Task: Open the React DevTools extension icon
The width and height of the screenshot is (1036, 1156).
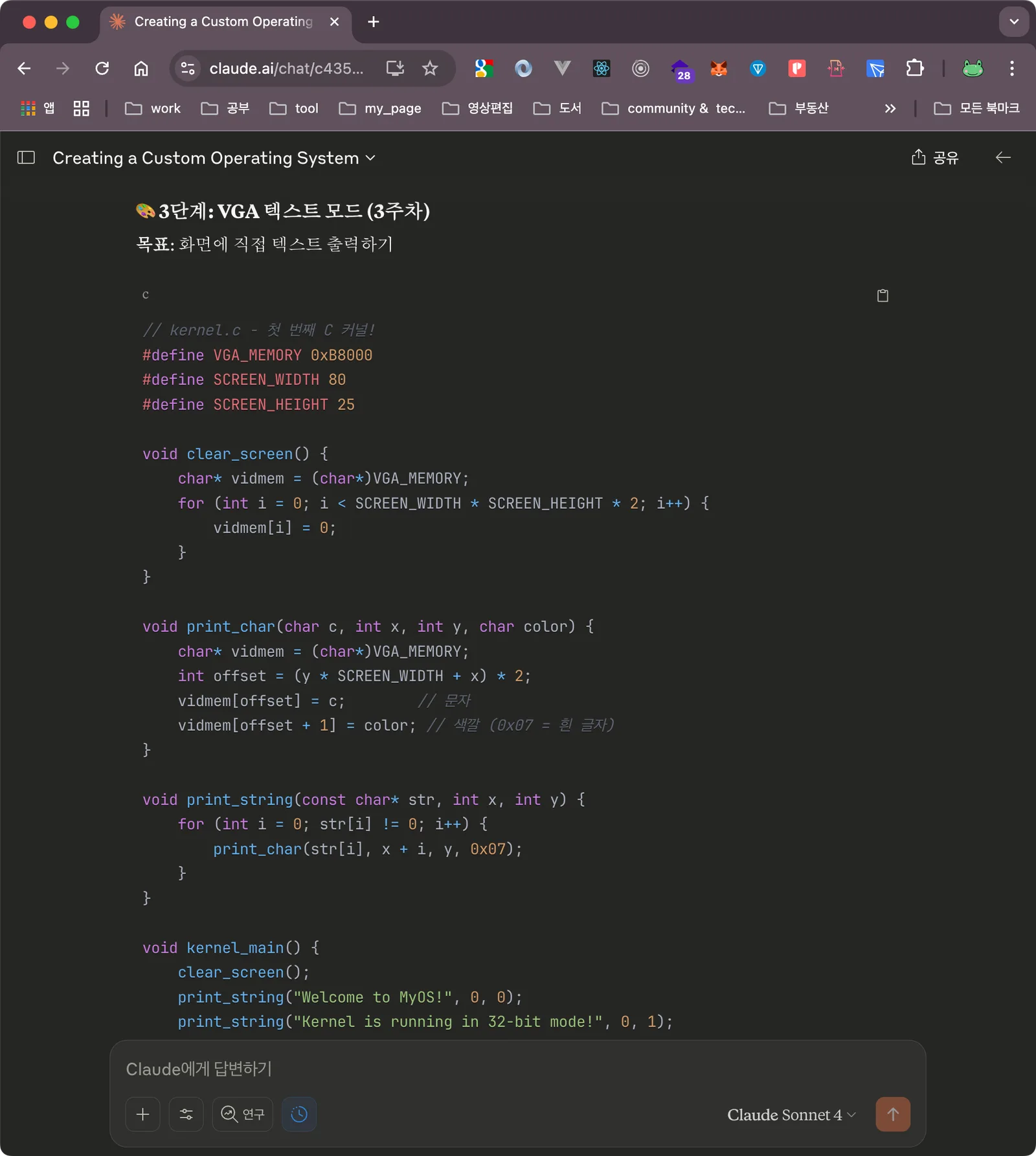Action: coord(602,68)
